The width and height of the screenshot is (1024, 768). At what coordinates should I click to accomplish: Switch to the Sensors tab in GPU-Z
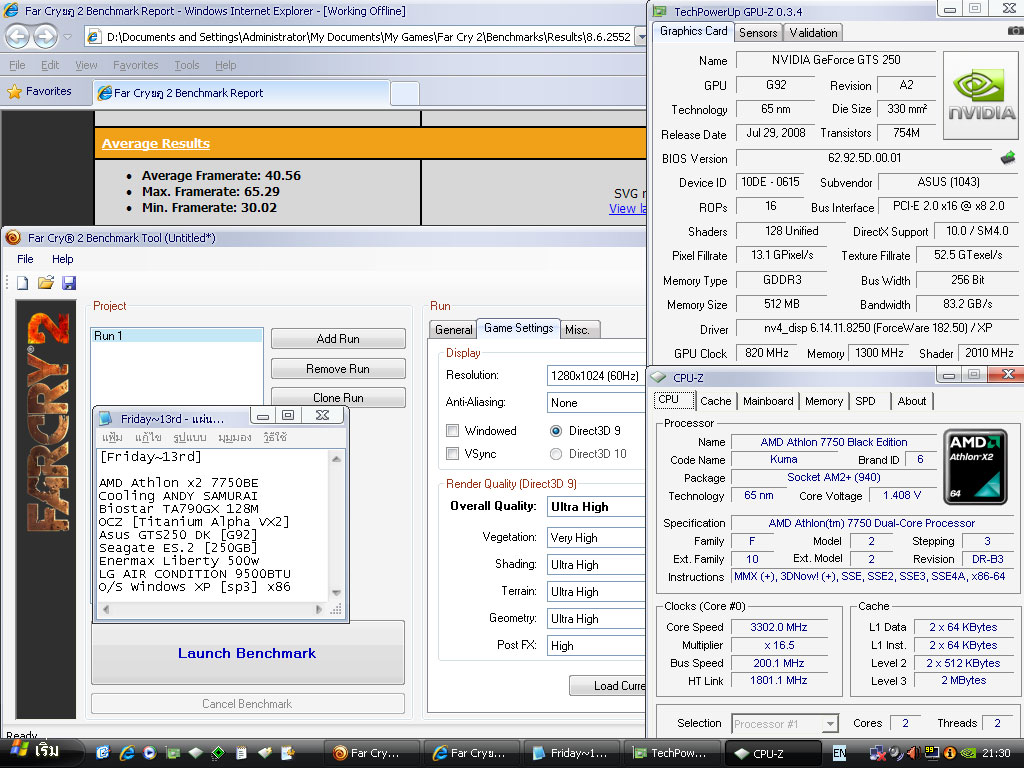pyautogui.click(x=758, y=32)
